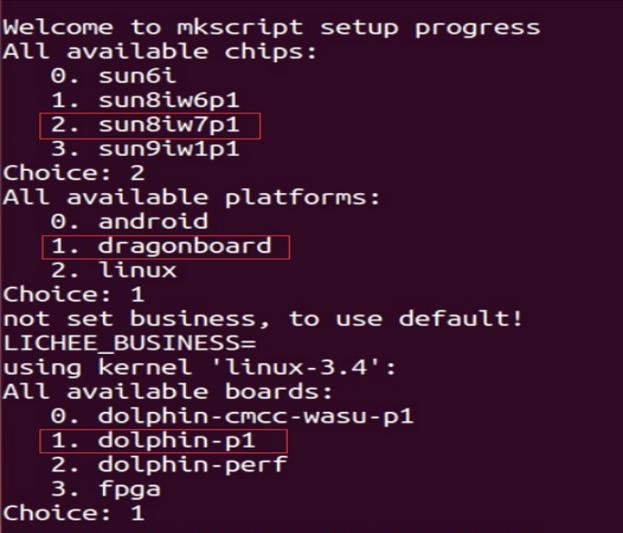Select the 'All available chips:' heading

pyautogui.click(x=160, y=52)
